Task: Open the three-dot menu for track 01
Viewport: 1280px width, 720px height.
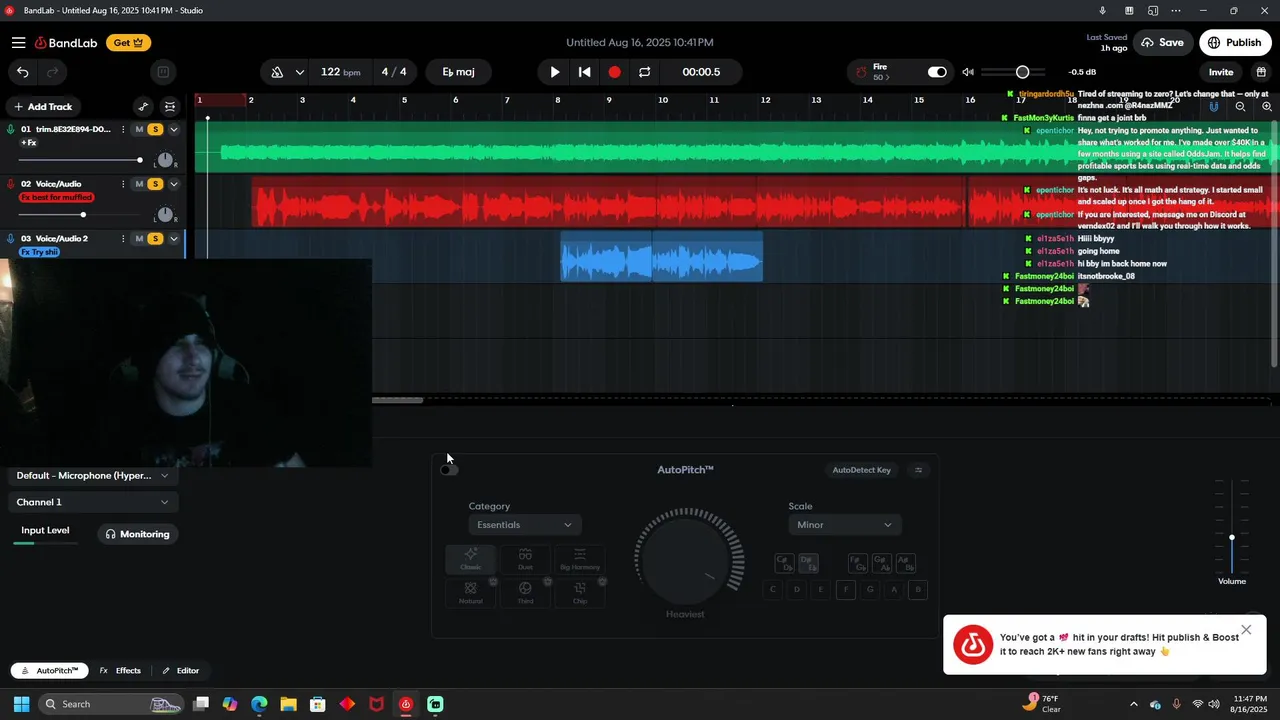Action: click(x=124, y=129)
